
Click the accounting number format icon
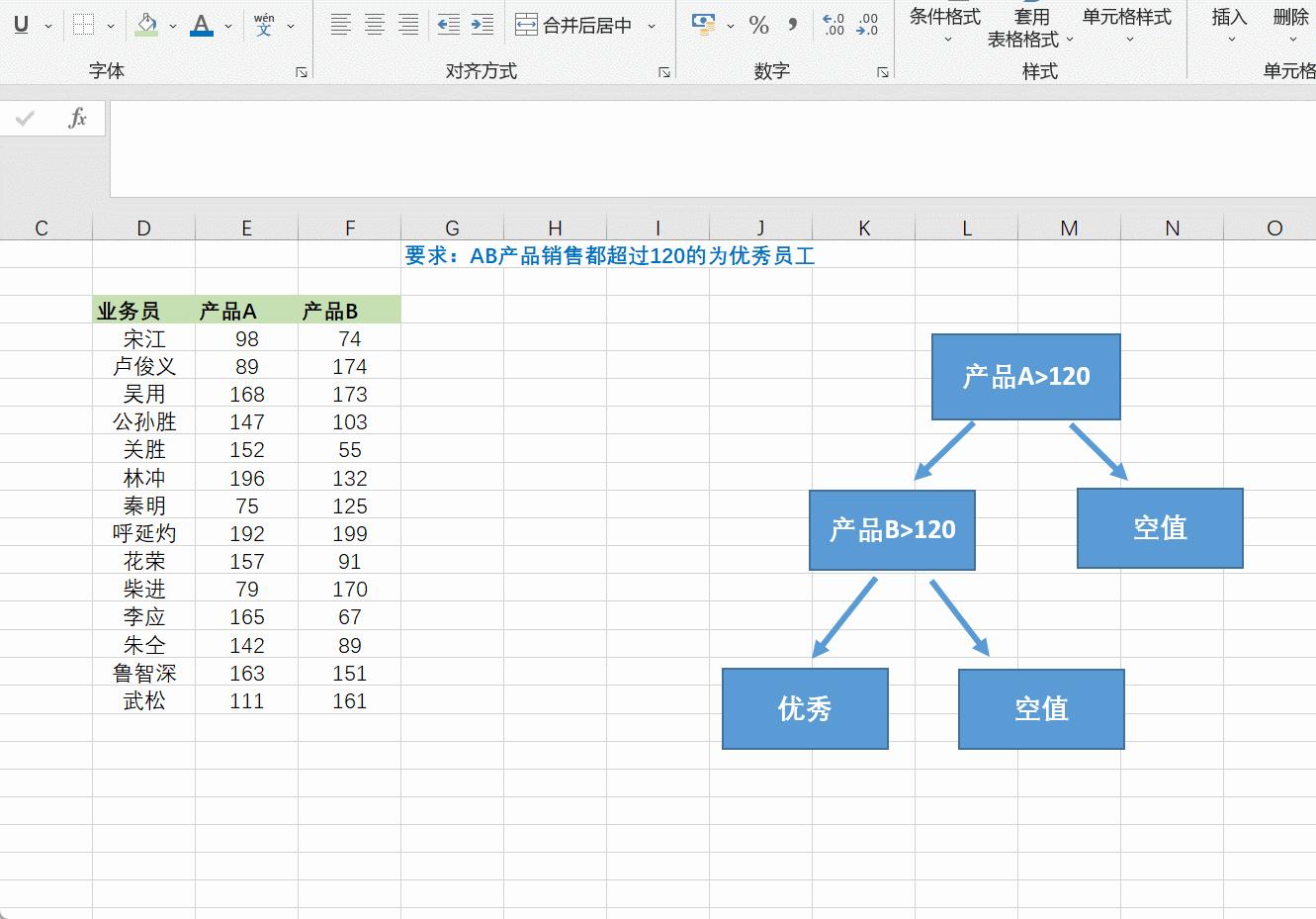(x=704, y=25)
